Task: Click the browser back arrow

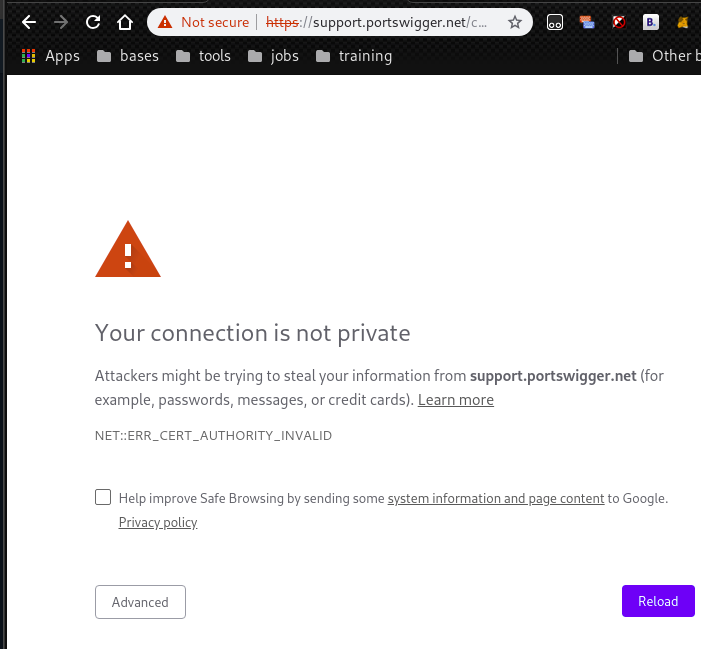Action: tap(29, 21)
